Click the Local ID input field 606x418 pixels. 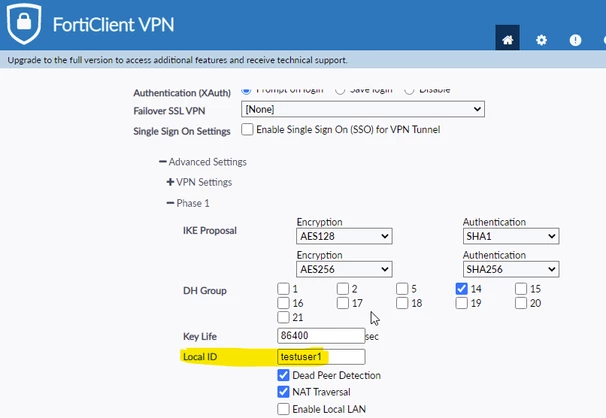tap(321, 357)
